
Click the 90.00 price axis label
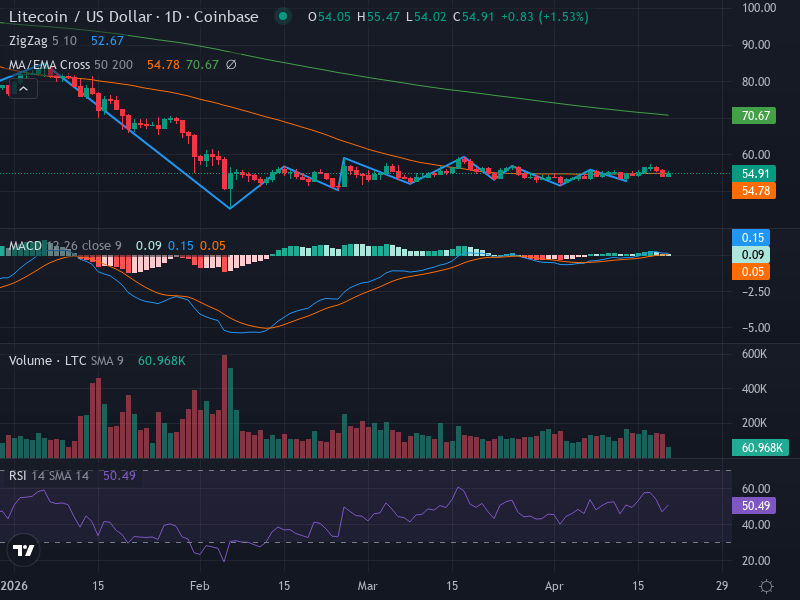[756, 45]
